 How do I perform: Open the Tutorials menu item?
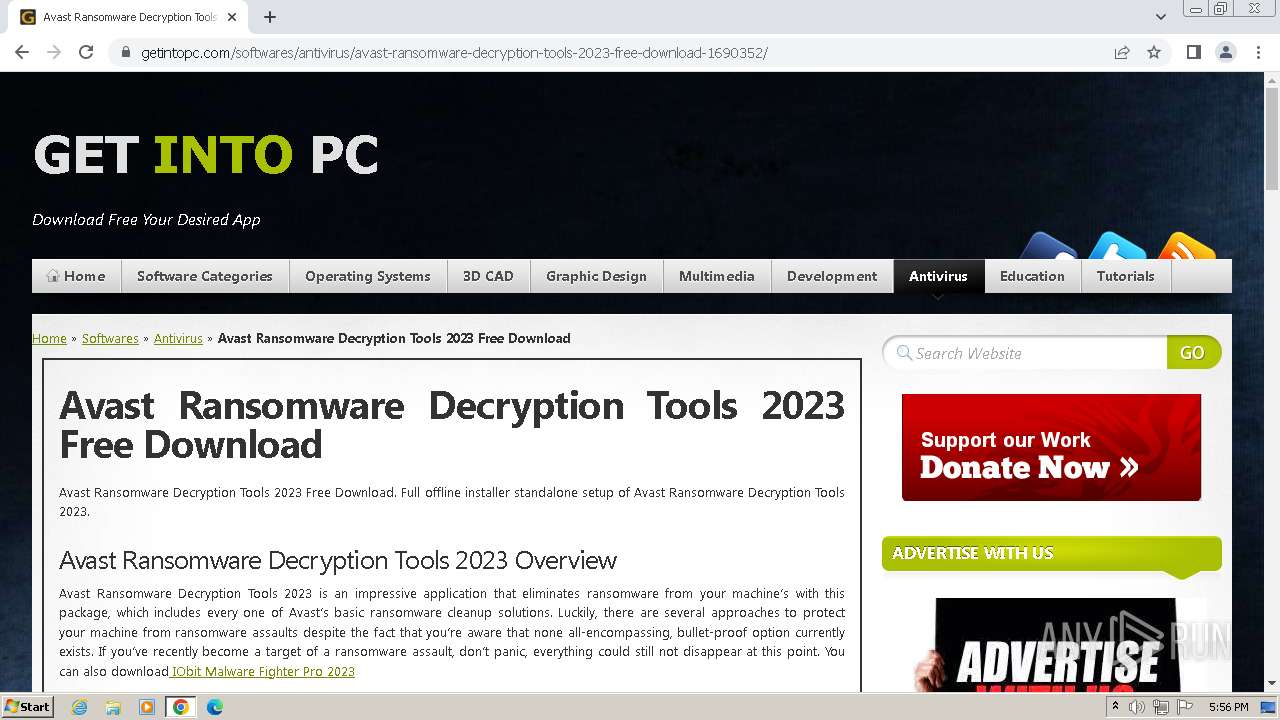click(x=1125, y=276)
